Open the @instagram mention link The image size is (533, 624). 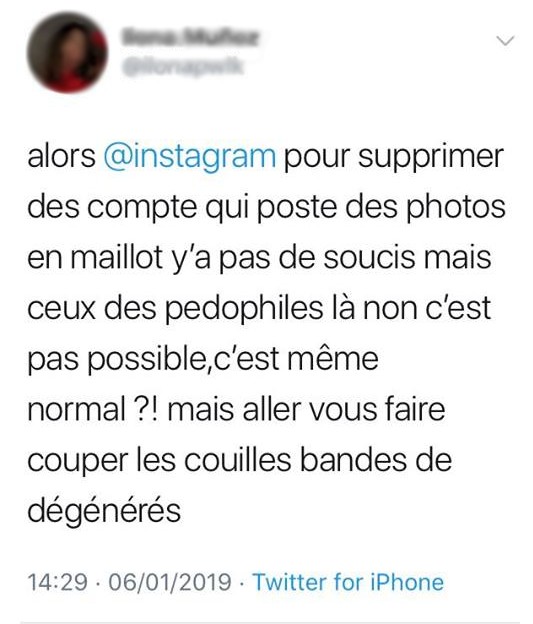point(189,156)
